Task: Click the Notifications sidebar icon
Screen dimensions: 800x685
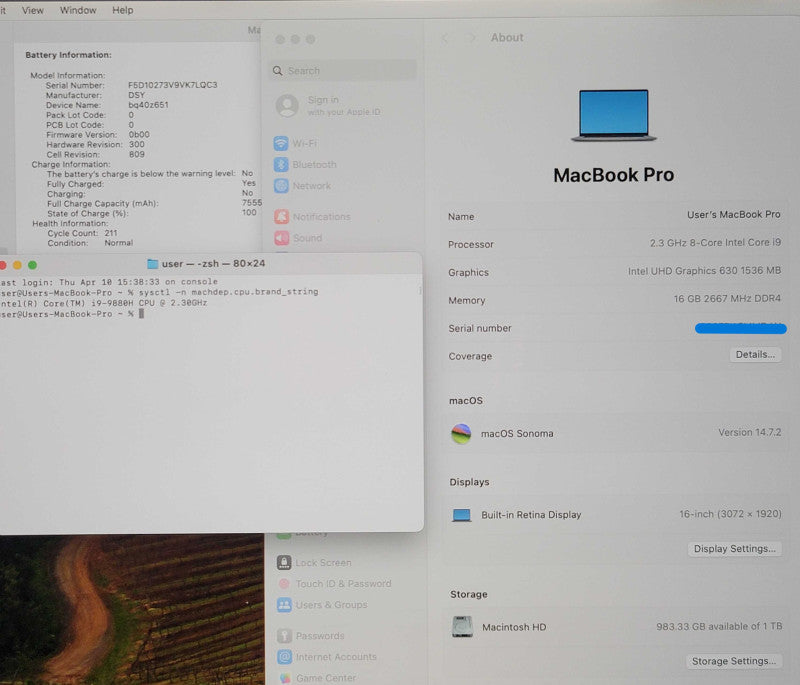Action: pyautogui.click(x=282, y=217)
